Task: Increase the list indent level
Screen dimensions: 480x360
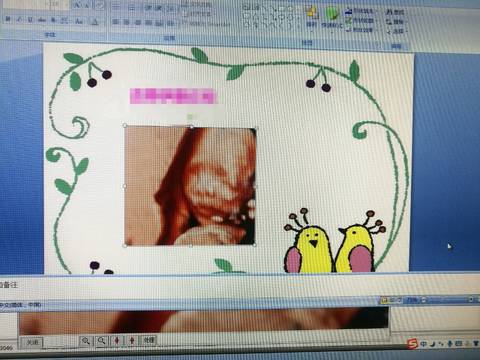Action: click(x=158, y=7)
